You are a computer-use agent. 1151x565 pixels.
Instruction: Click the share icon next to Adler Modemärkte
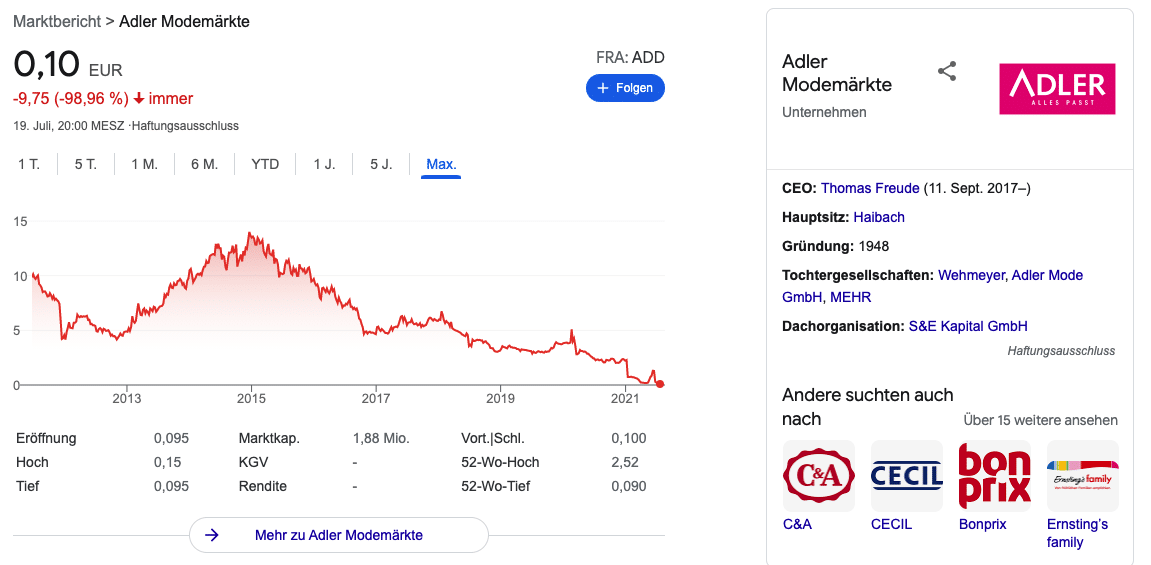point(947,72)
